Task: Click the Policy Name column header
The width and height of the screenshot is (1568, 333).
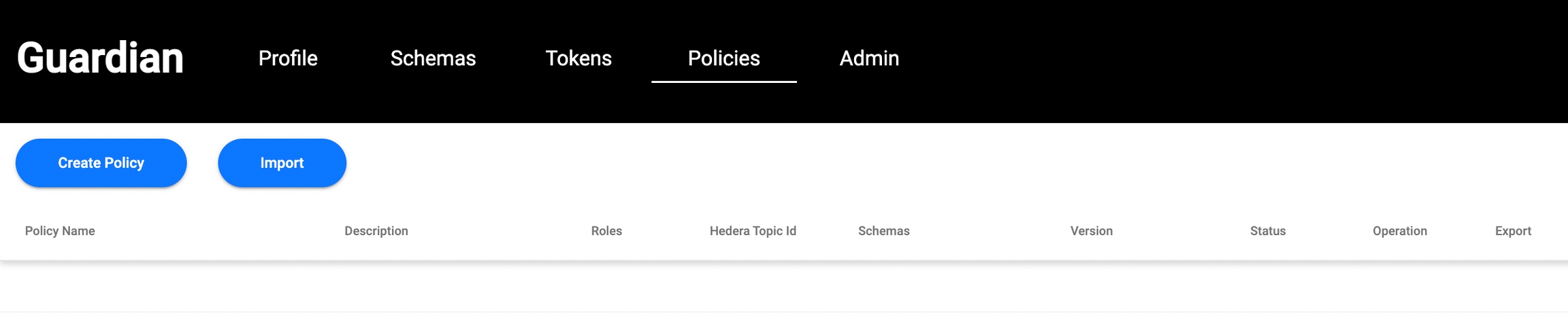Action: (x=60, y=231)
